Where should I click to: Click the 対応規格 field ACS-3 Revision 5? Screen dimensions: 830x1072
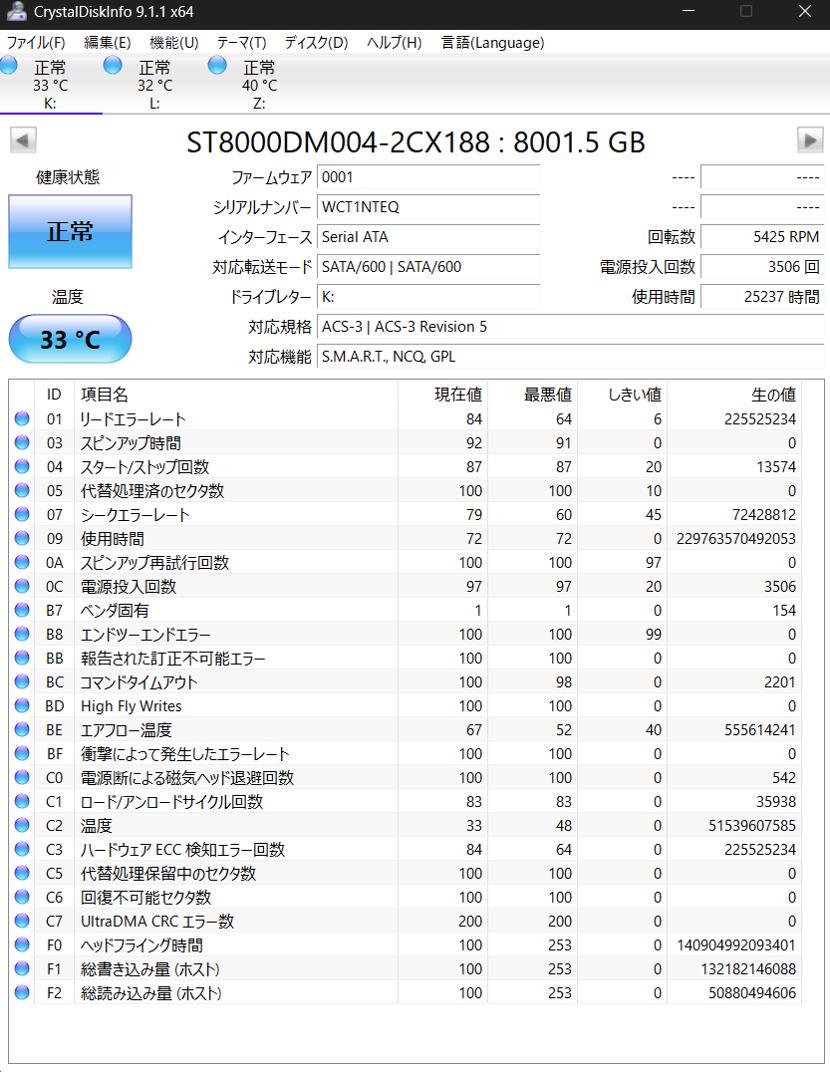(x=571, y=327)
